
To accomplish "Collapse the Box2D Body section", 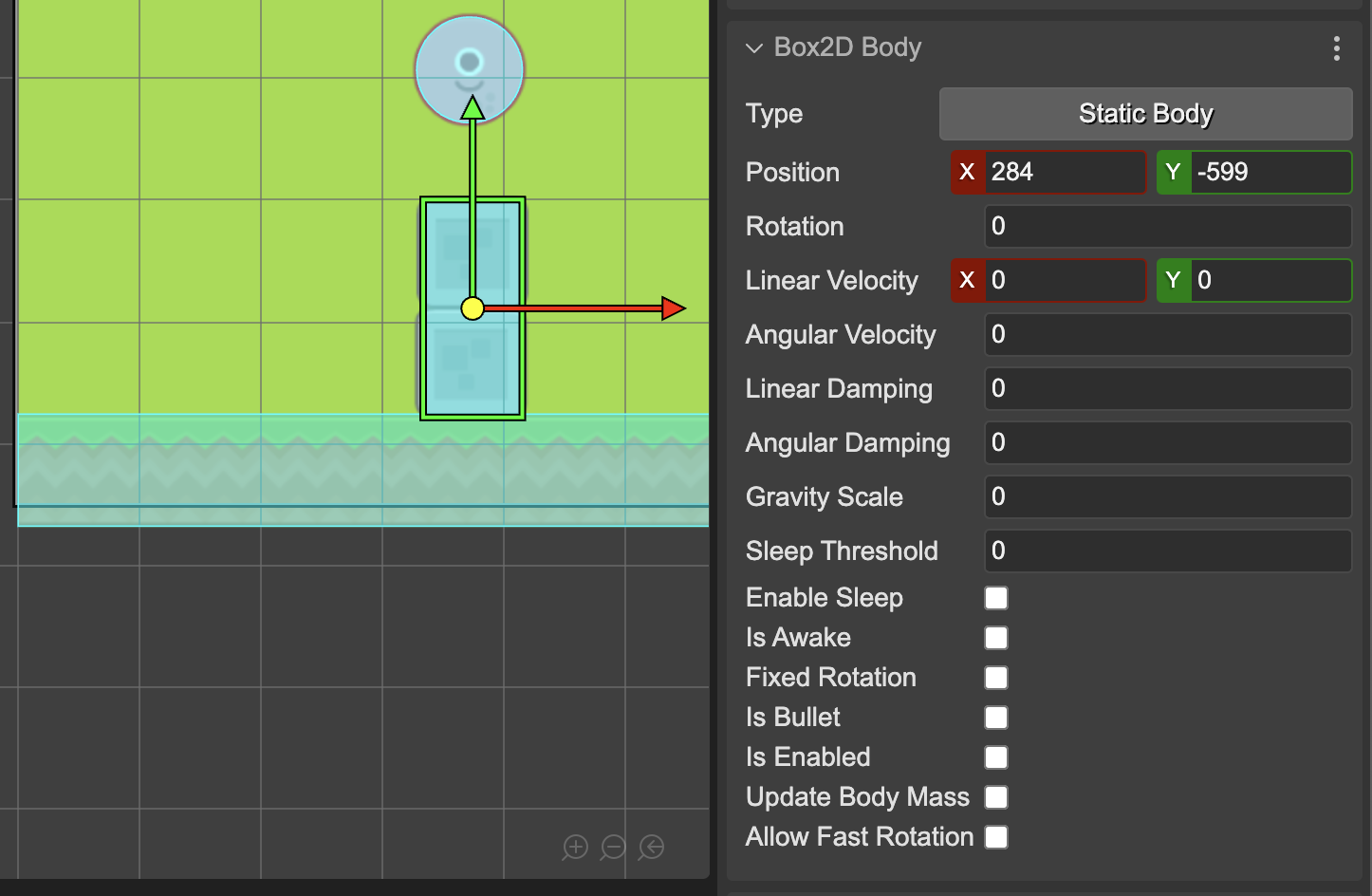I will coord(754,48).
